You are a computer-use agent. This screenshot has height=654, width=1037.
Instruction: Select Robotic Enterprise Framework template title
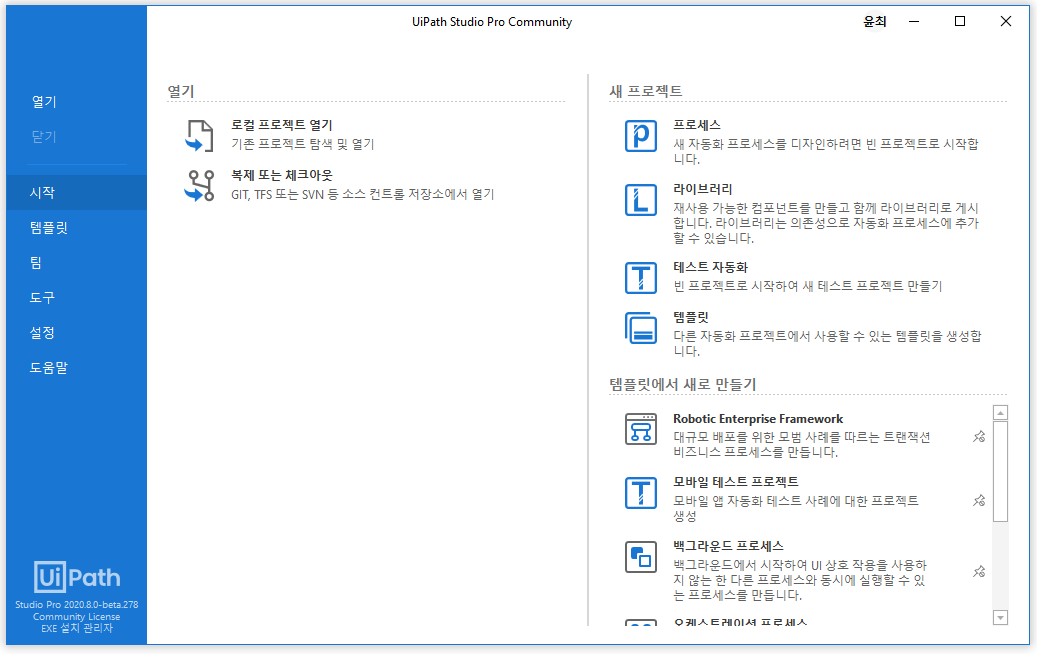point(758,419)
